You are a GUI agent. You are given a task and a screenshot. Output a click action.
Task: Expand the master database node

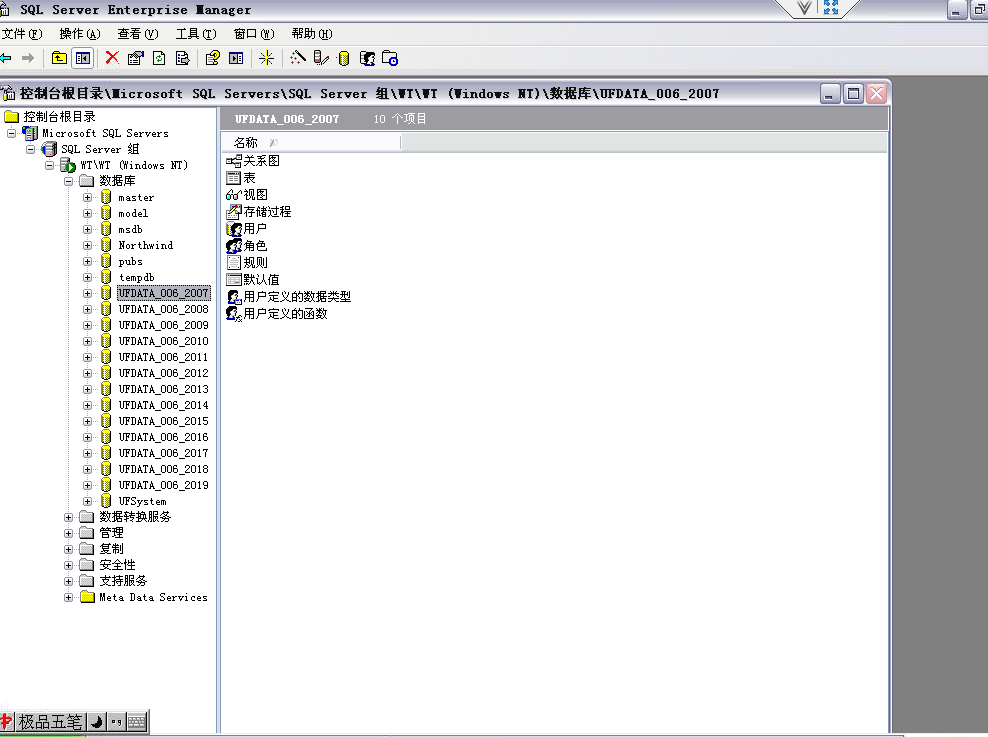click(x=88, y=198)
